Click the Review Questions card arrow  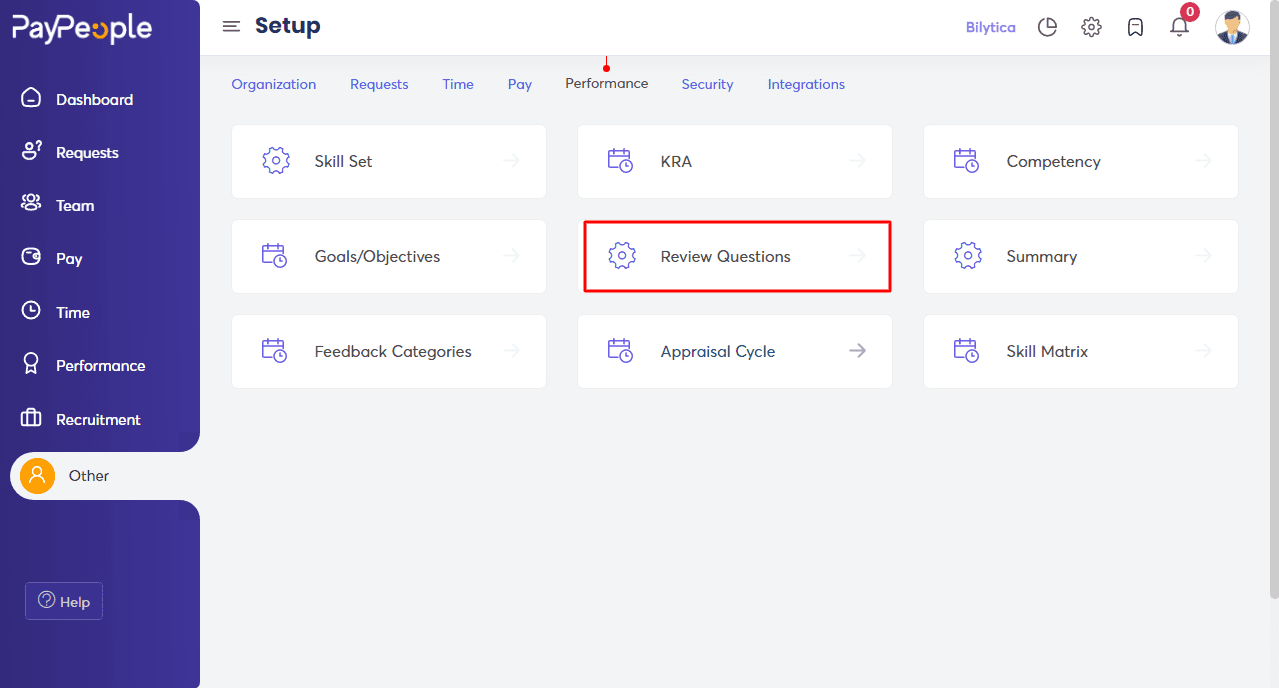[x=857, y=255]
